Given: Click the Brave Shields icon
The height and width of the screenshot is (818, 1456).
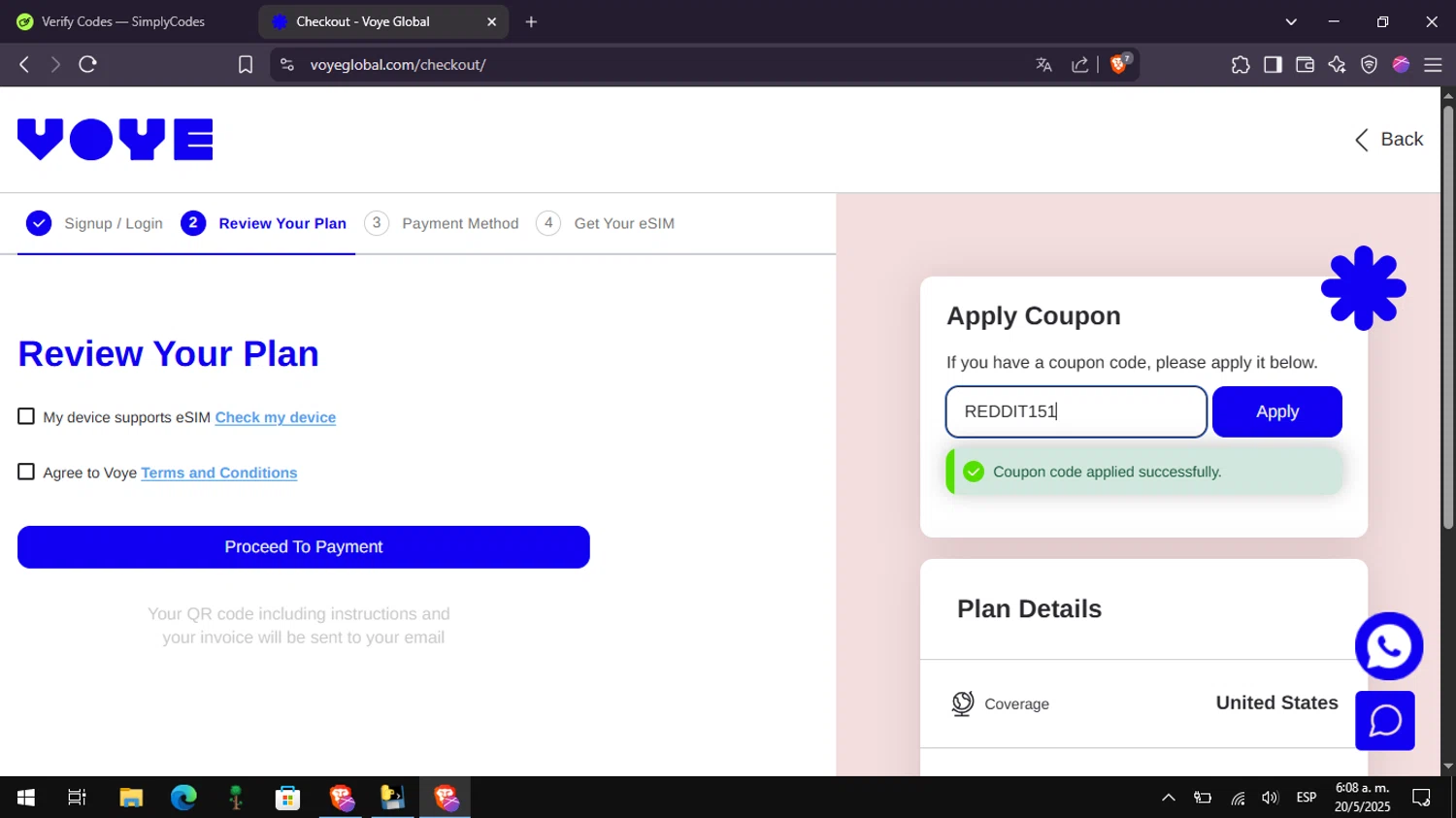Looking at the screenshot, I should (1120, 64).
